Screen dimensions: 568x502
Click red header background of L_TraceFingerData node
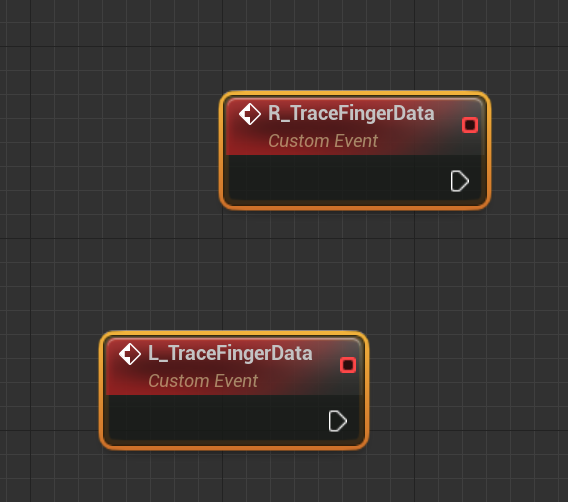tap(290, 382)
